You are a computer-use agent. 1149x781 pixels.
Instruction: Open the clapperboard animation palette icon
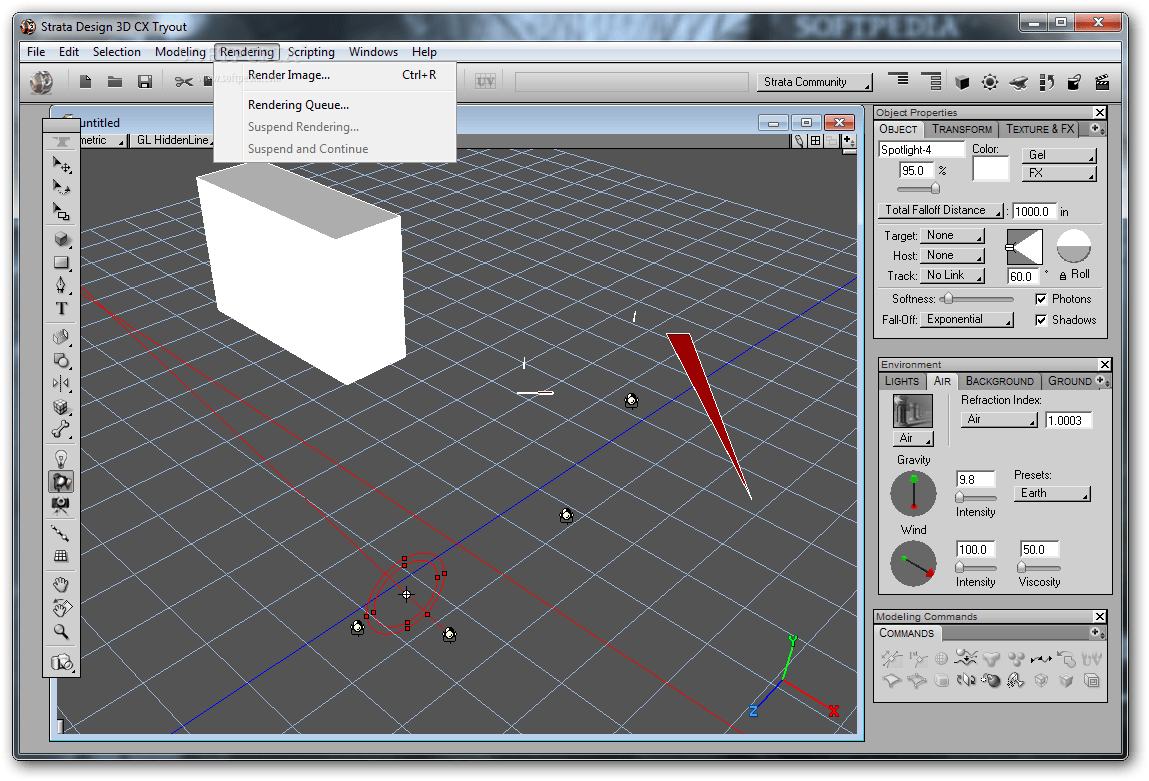tap(1101, 82)
